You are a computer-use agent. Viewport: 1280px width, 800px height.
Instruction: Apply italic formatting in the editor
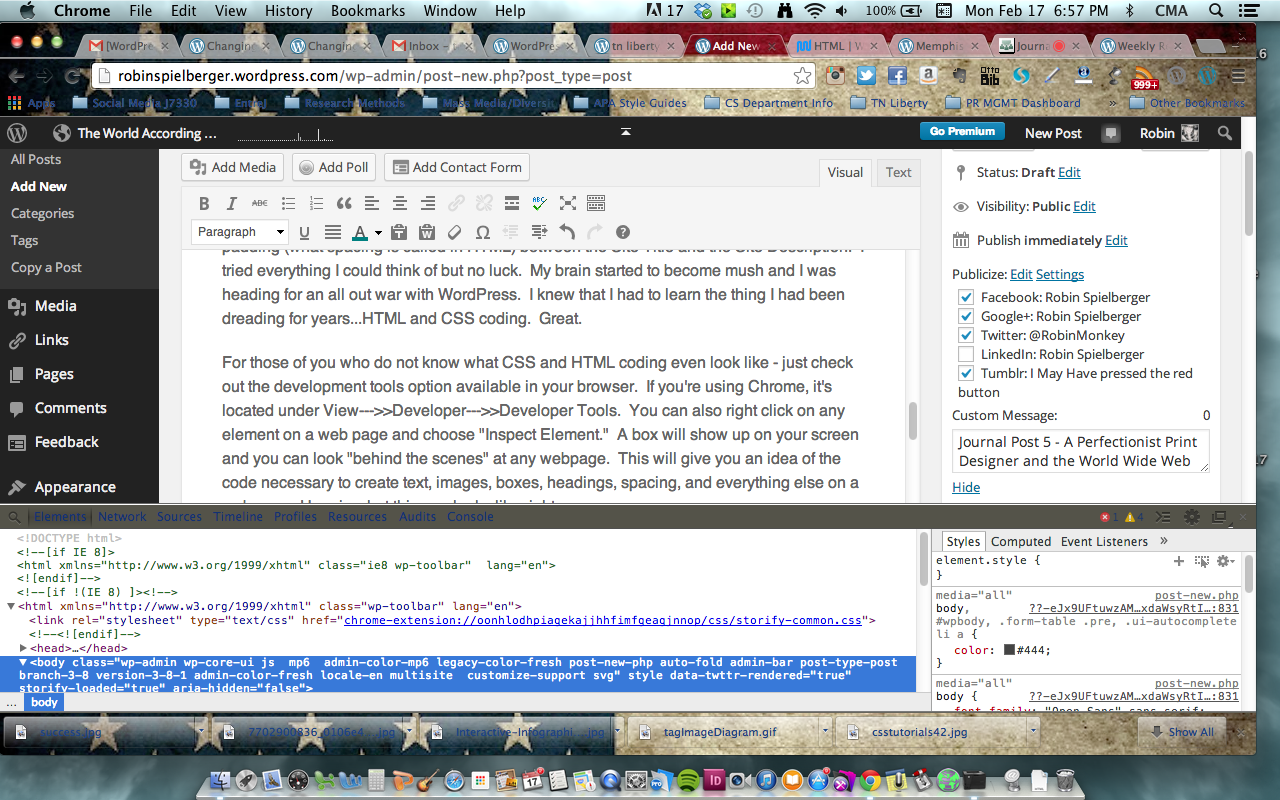tap(232, 203)
